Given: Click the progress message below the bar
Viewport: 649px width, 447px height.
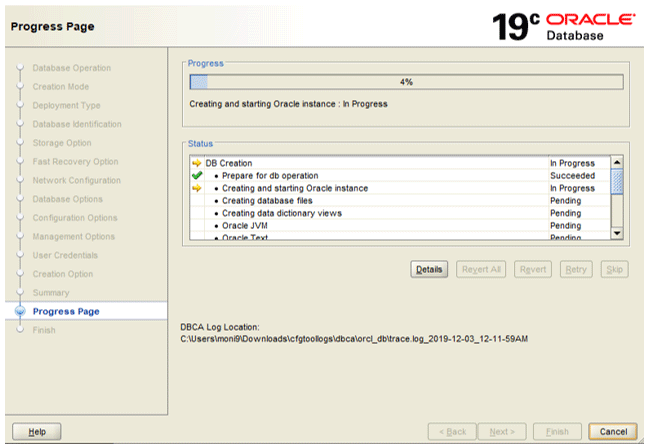Looking at the screenshot, I should pos(288,104).
